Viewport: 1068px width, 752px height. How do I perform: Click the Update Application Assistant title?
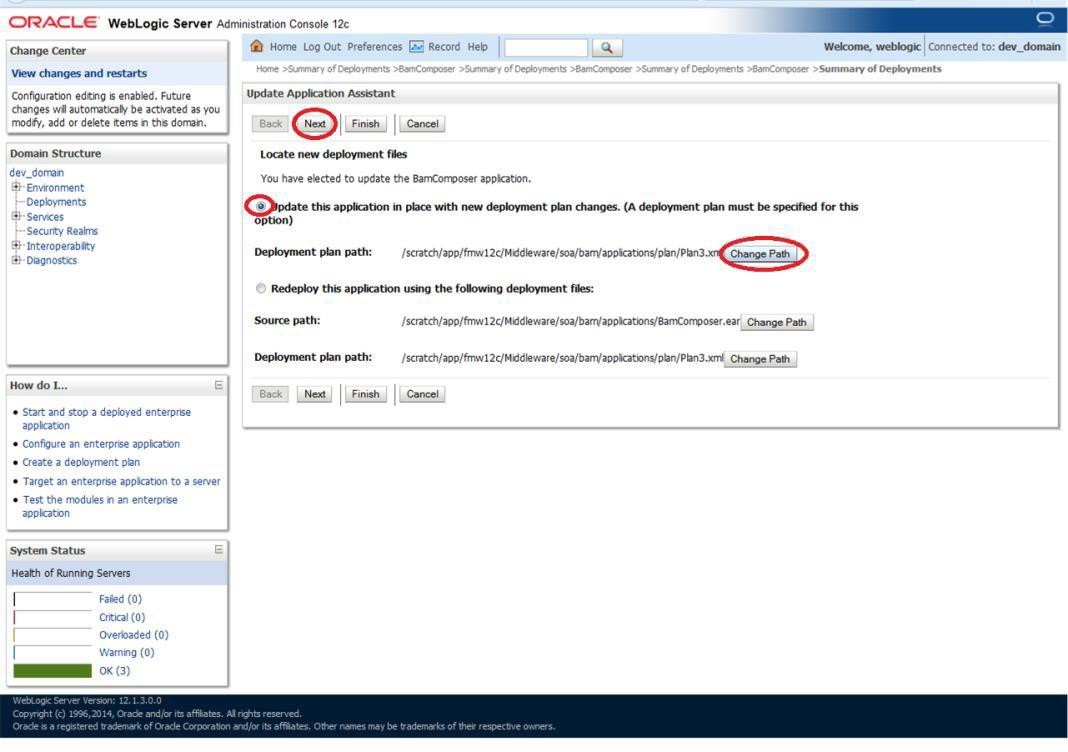point(321,93)
